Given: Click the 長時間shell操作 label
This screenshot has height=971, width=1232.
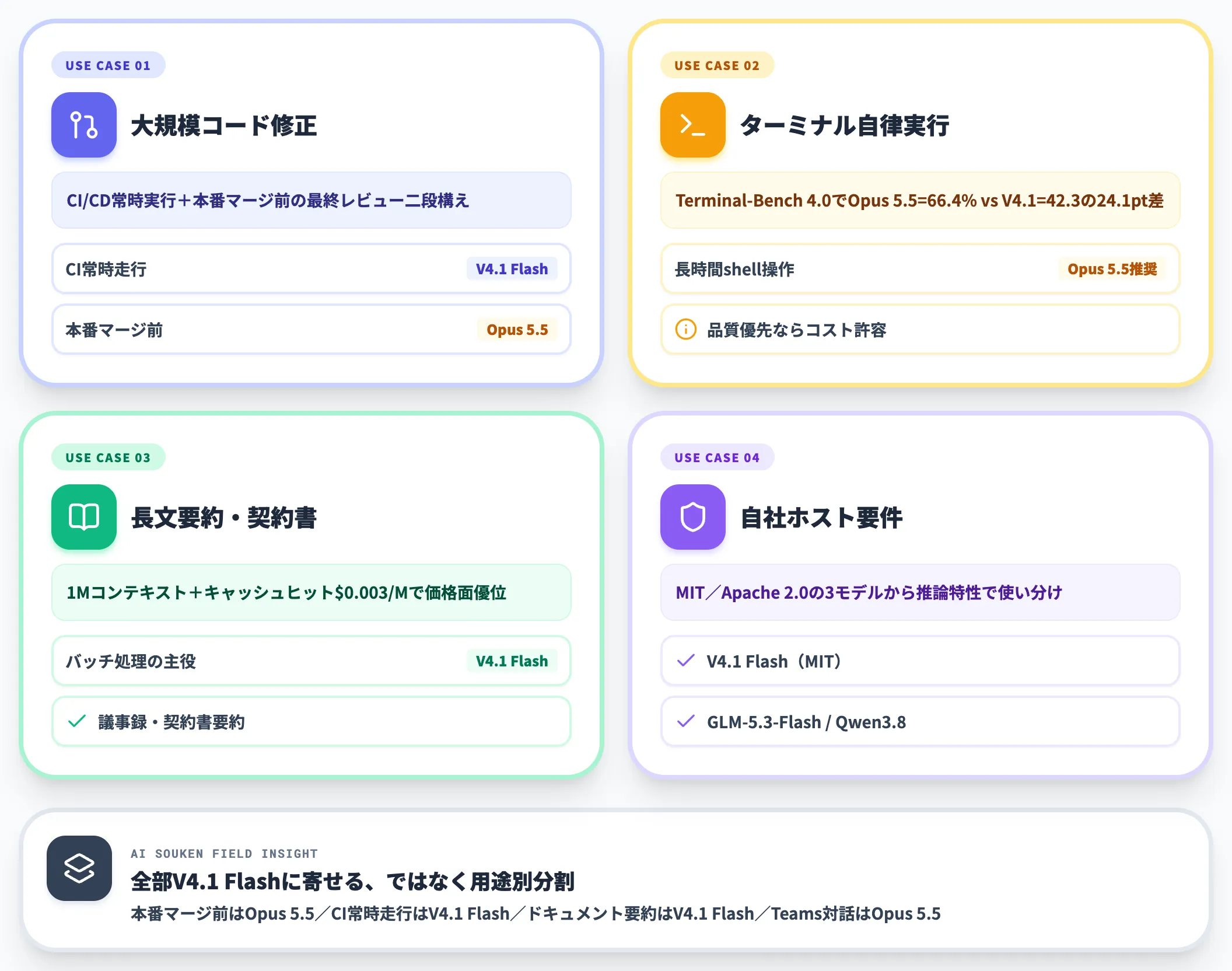Looking at the screenshot, I should (x=735, y=270).
